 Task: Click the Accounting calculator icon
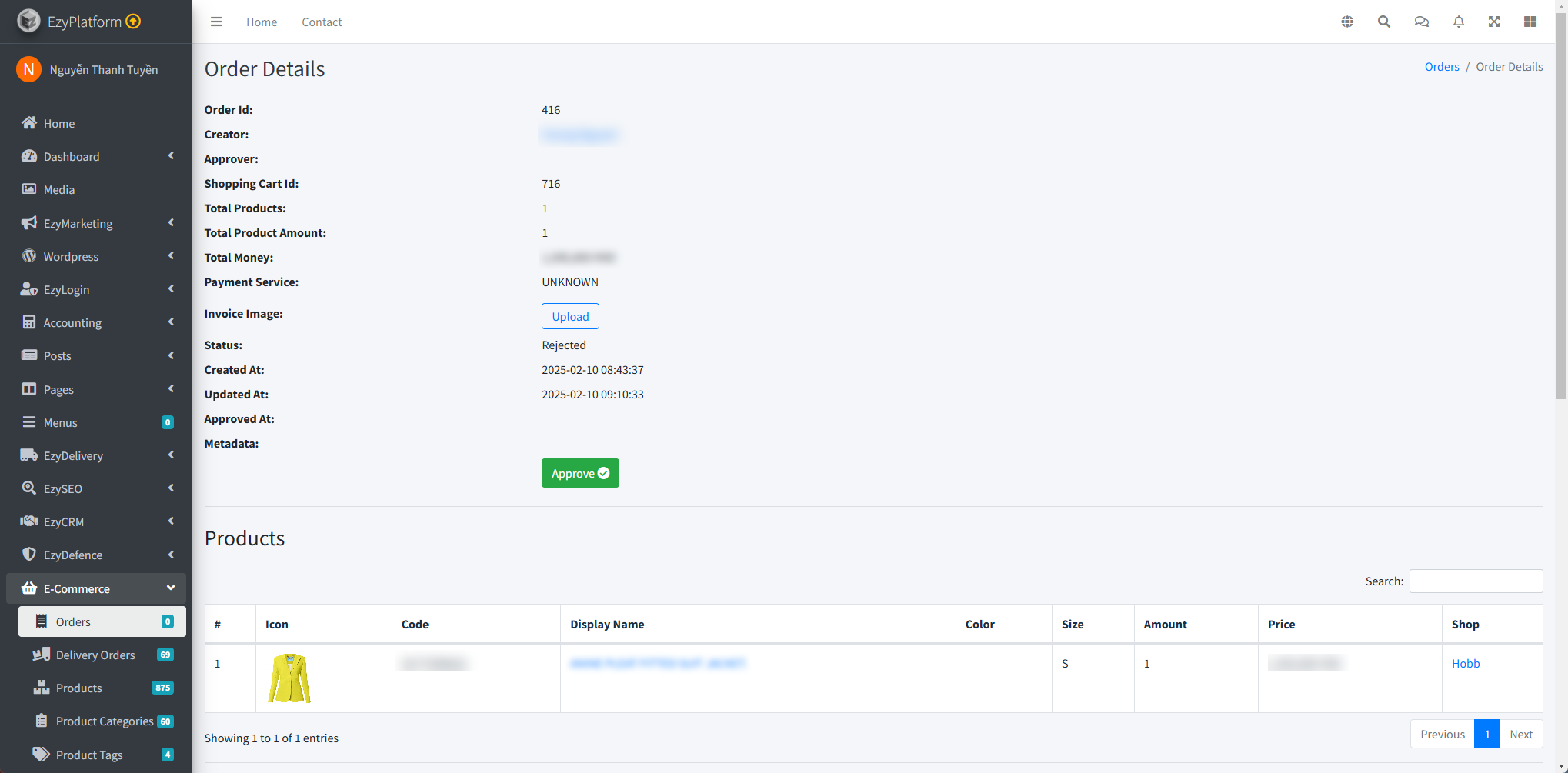29,322
